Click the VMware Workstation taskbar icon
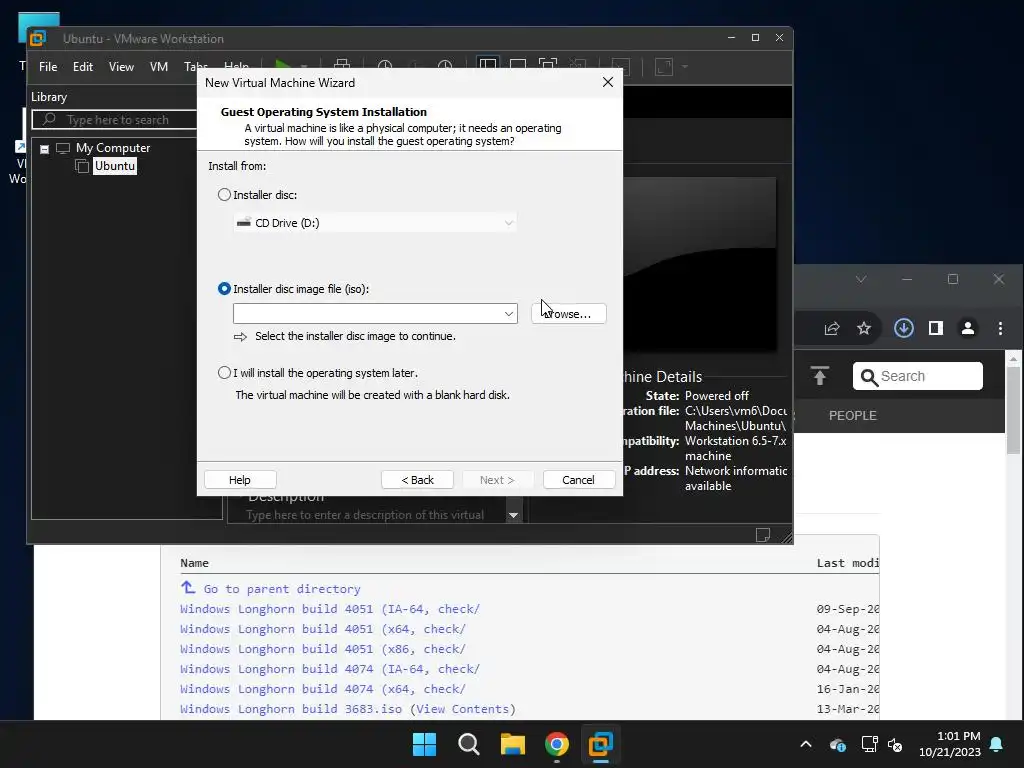Screen dimensions: 1024x768 point(600,744)
